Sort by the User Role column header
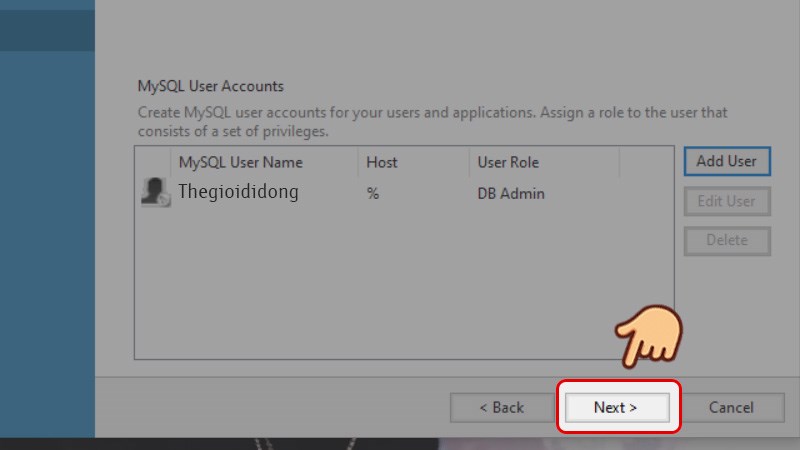Image resolution: width=800 pixels, height=450 pixels. click(x=508, y=162)
